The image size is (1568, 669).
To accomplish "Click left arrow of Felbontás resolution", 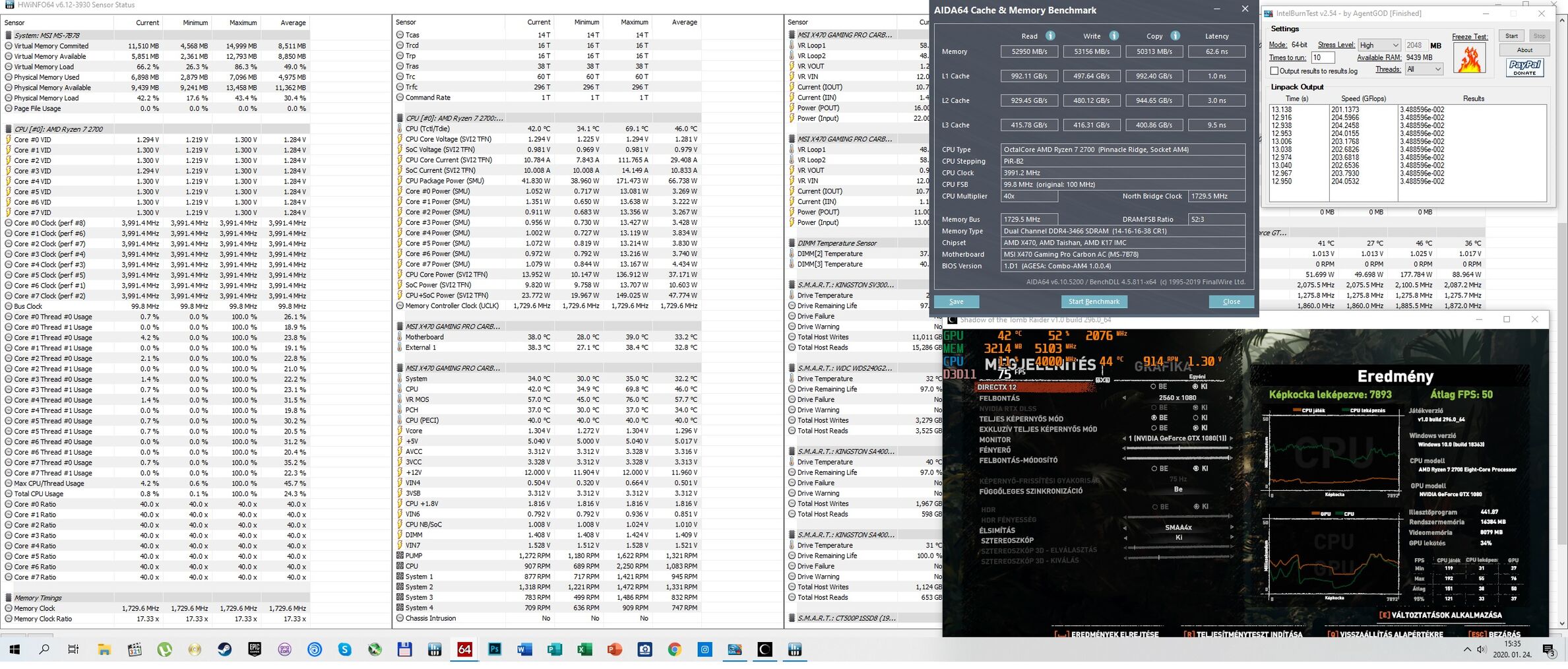I will click(1124, 398).
